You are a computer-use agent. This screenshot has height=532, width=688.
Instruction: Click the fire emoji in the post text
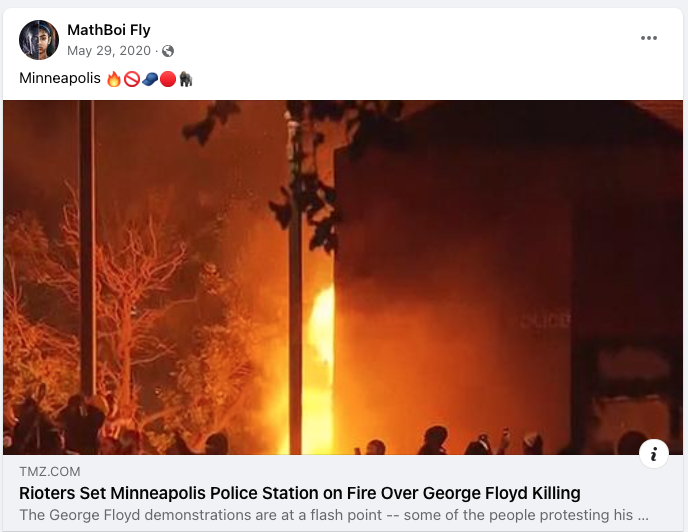114,79
